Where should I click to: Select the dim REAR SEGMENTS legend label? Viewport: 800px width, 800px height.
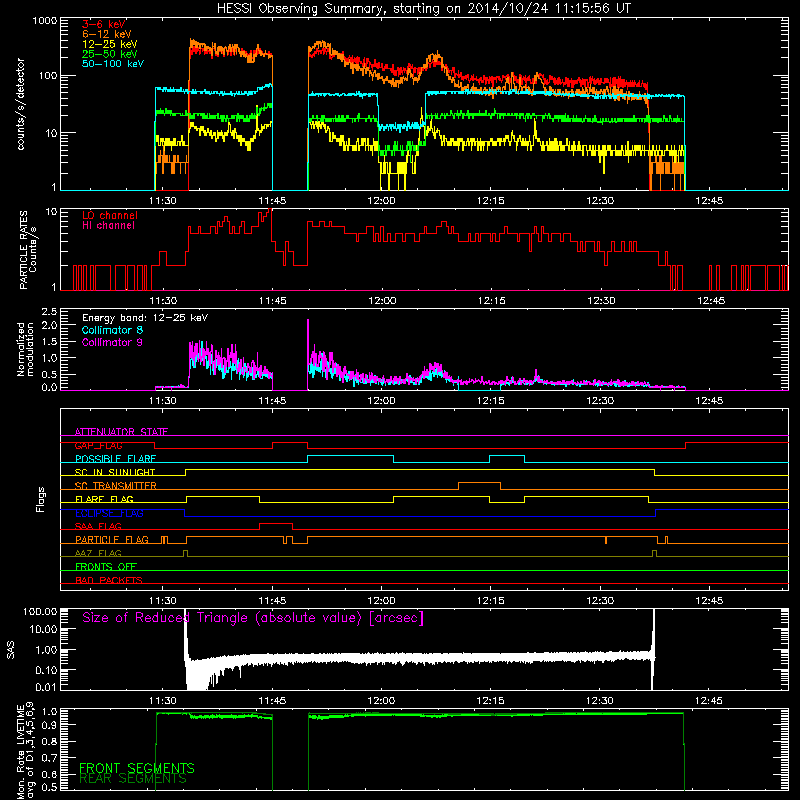pos(133,779)
